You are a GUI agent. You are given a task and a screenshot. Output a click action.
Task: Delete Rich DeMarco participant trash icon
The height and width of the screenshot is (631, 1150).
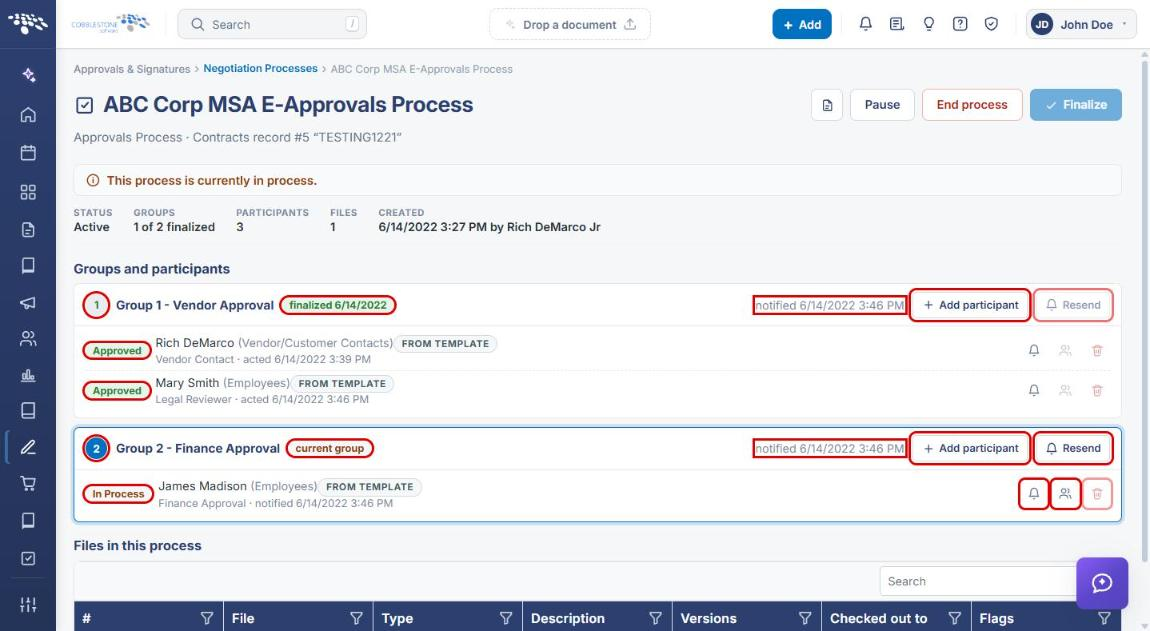[x=1097, y=351]
